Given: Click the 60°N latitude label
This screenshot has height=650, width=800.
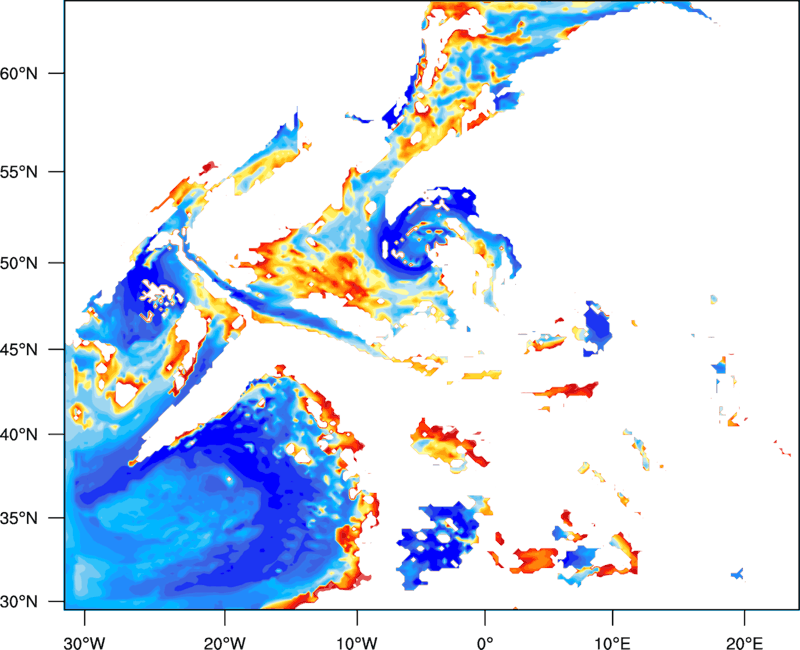Looking at the screenshot, I should click(x=19, y=73).
